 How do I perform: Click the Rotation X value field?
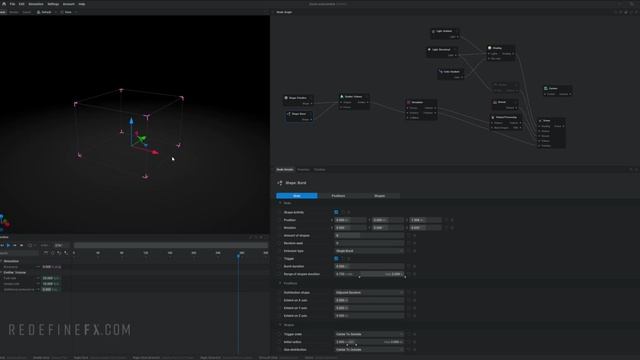tap(350, 228)
